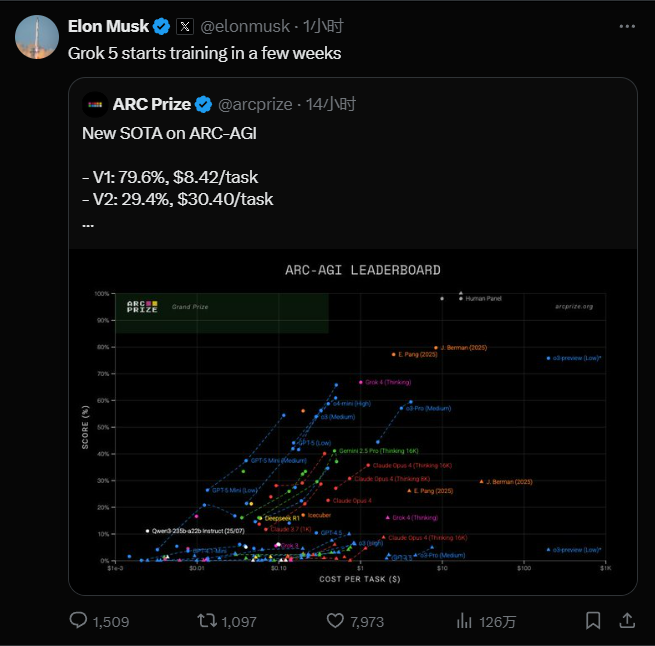Open the ARC-AGI Leaderboard chart image

click(353, 422)
